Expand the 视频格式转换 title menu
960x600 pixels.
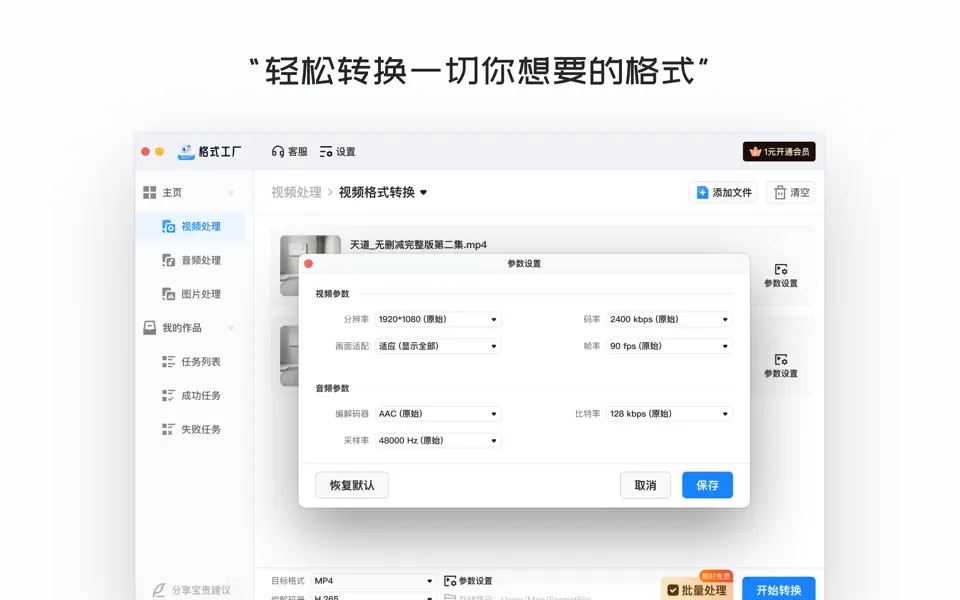click(421, 192)
